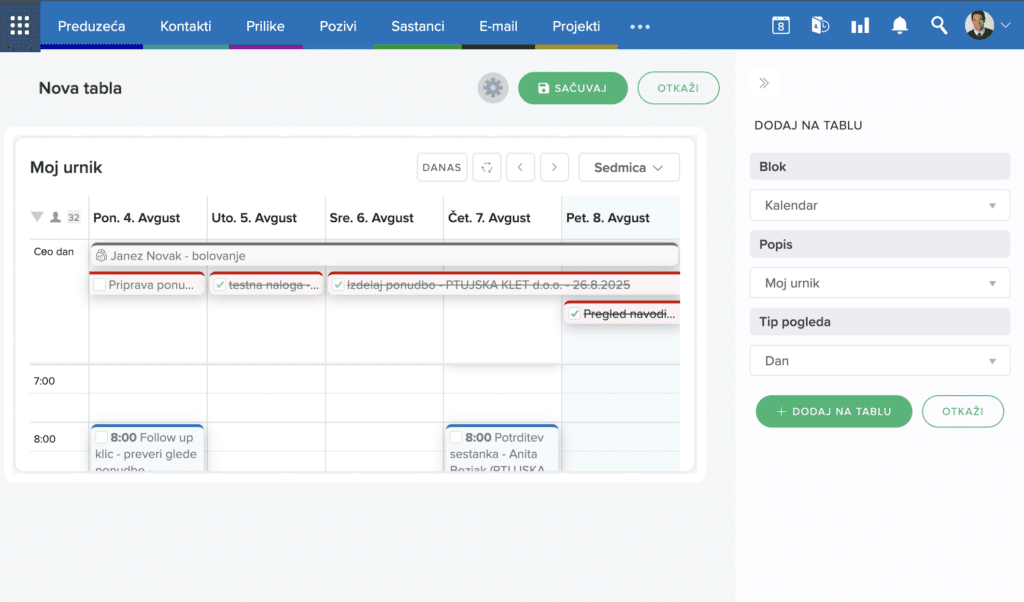Screen dimensions: 1024x602
Task: Jump to today with DANAS
Action: [442, 167]
